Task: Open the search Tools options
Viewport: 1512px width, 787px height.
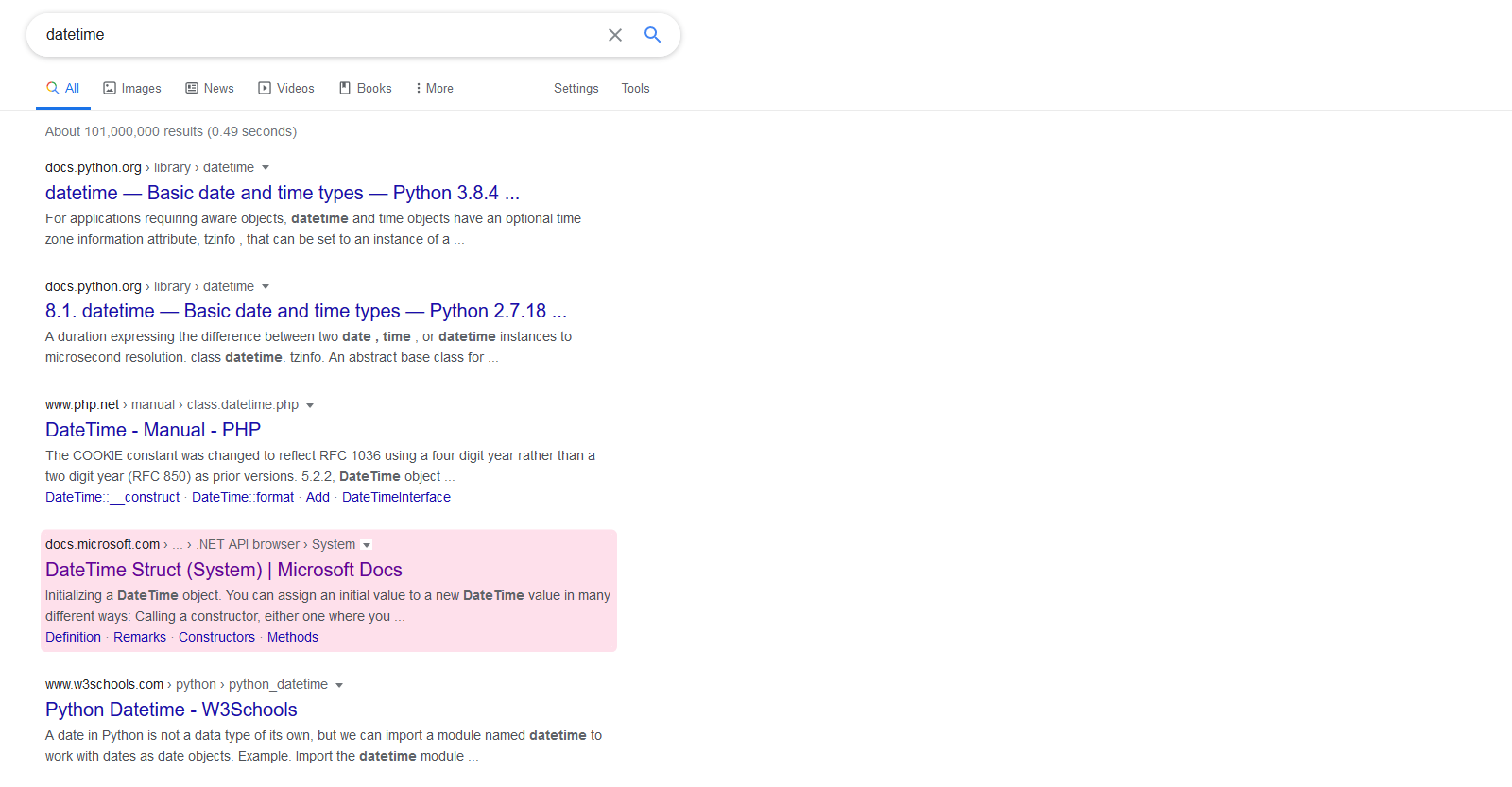Action: (x=635, y=88)
